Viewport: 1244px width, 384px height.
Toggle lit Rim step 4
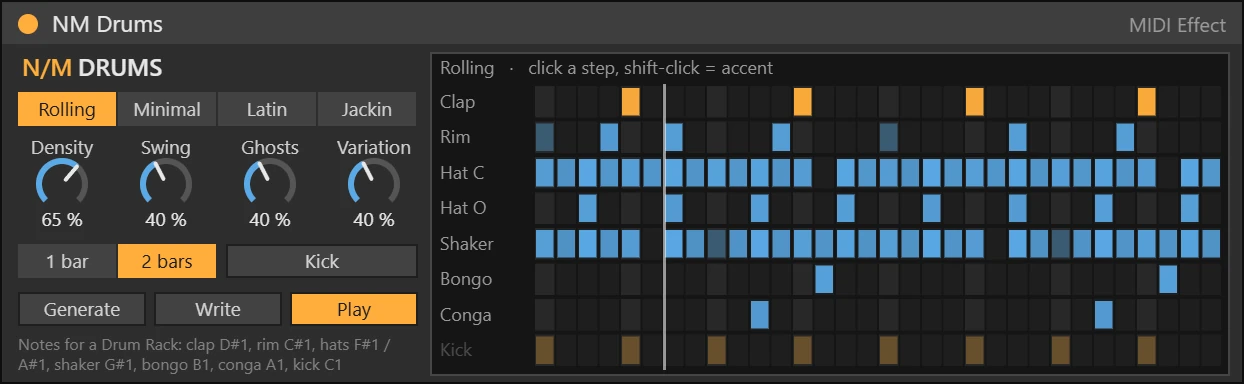609,137
